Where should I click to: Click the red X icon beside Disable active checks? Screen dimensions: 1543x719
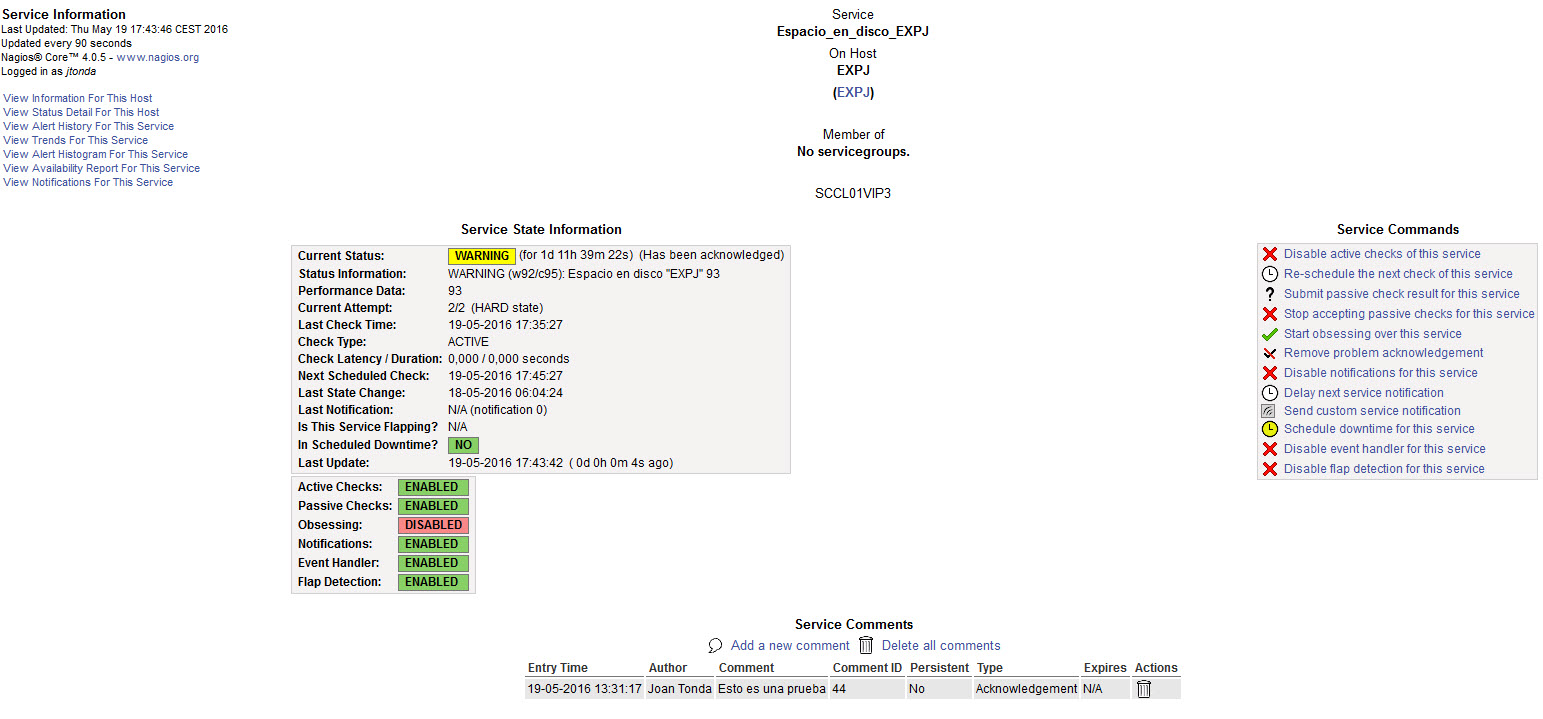[x=1269, y=254]
